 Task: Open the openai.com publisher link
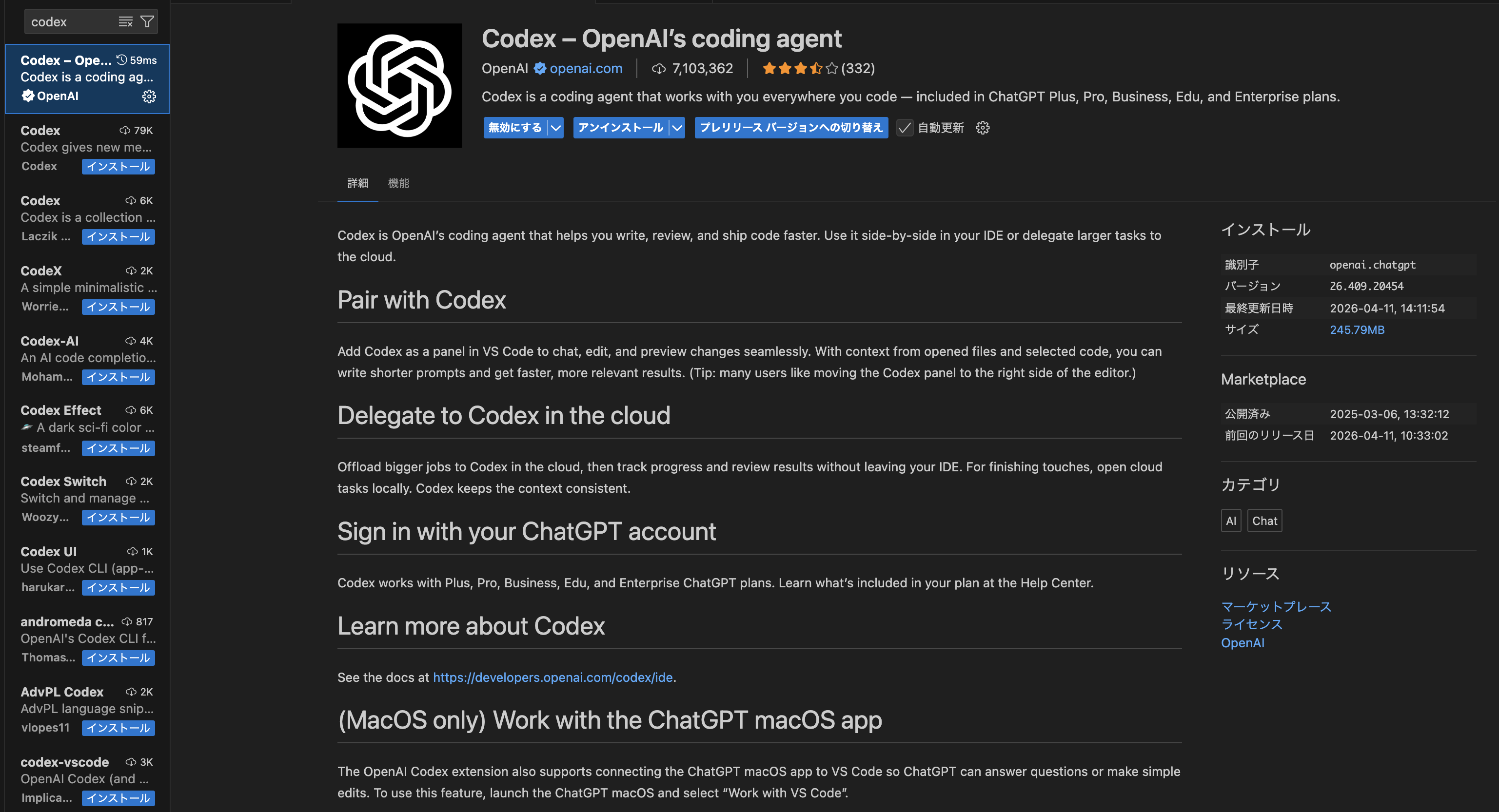tap(585, 69)
